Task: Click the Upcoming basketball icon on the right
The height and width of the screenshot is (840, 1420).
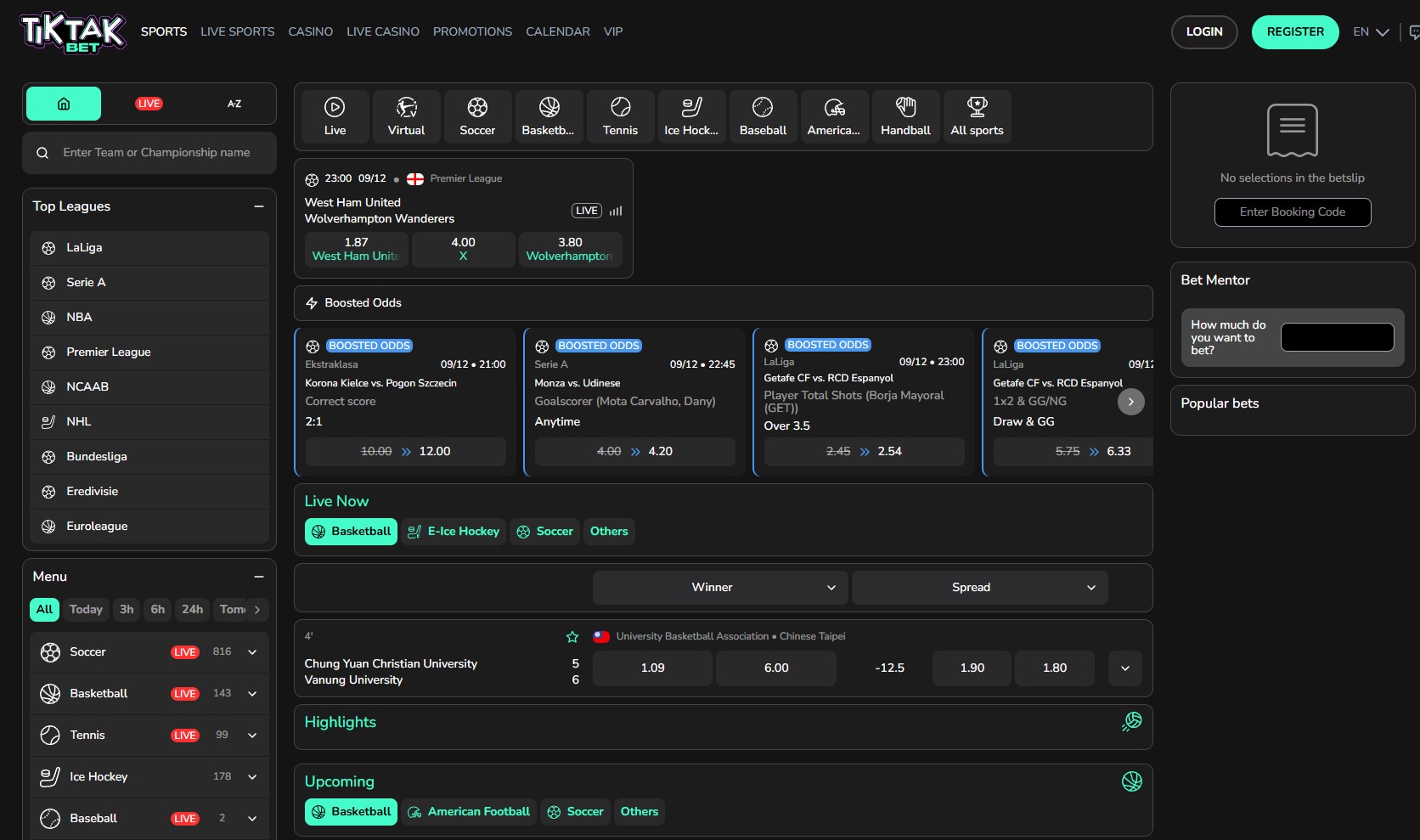Action: tap(1132, 781)
